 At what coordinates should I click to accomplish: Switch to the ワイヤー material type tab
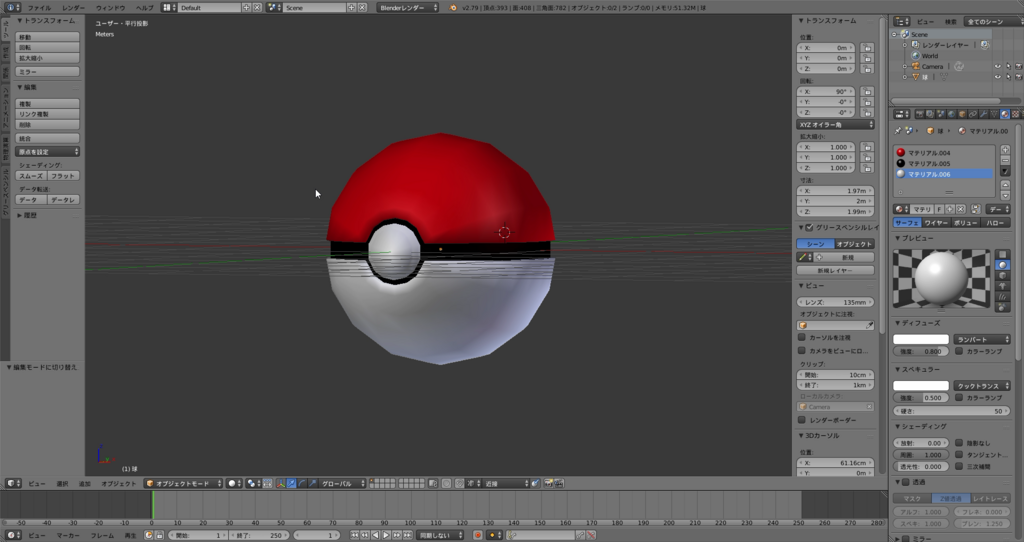click(937, 223)
